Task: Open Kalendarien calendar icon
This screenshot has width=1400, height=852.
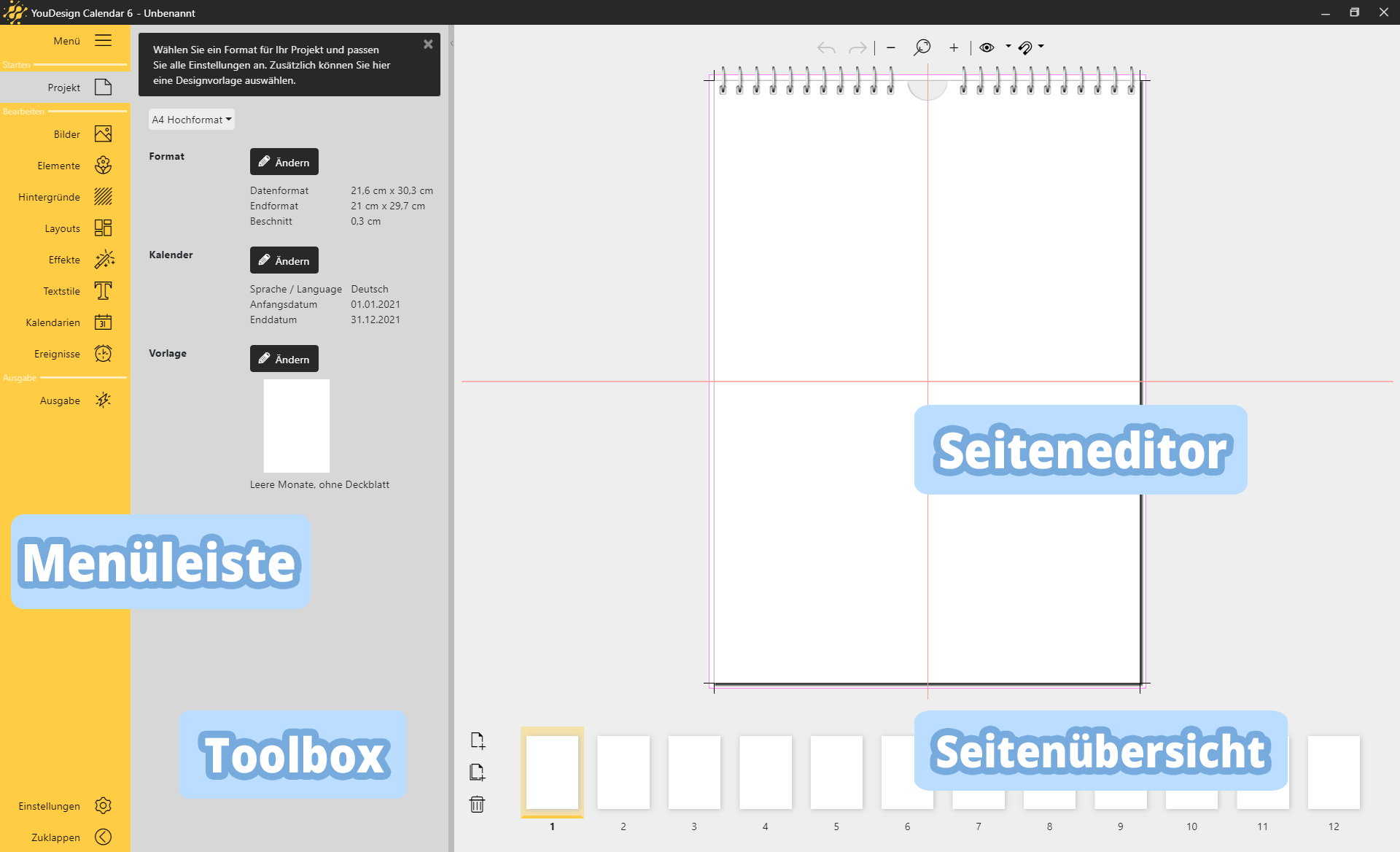Action: [103, 322]
